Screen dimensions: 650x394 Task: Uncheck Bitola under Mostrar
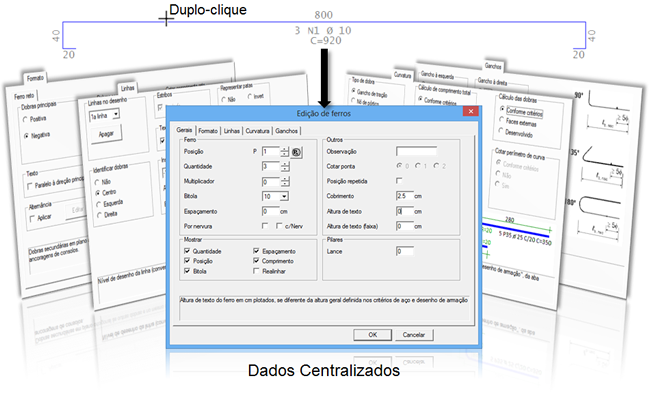pos(187,271)
